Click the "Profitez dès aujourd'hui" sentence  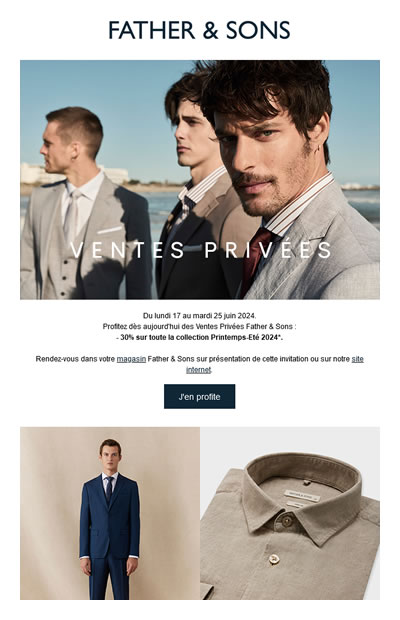pos(200,327)
